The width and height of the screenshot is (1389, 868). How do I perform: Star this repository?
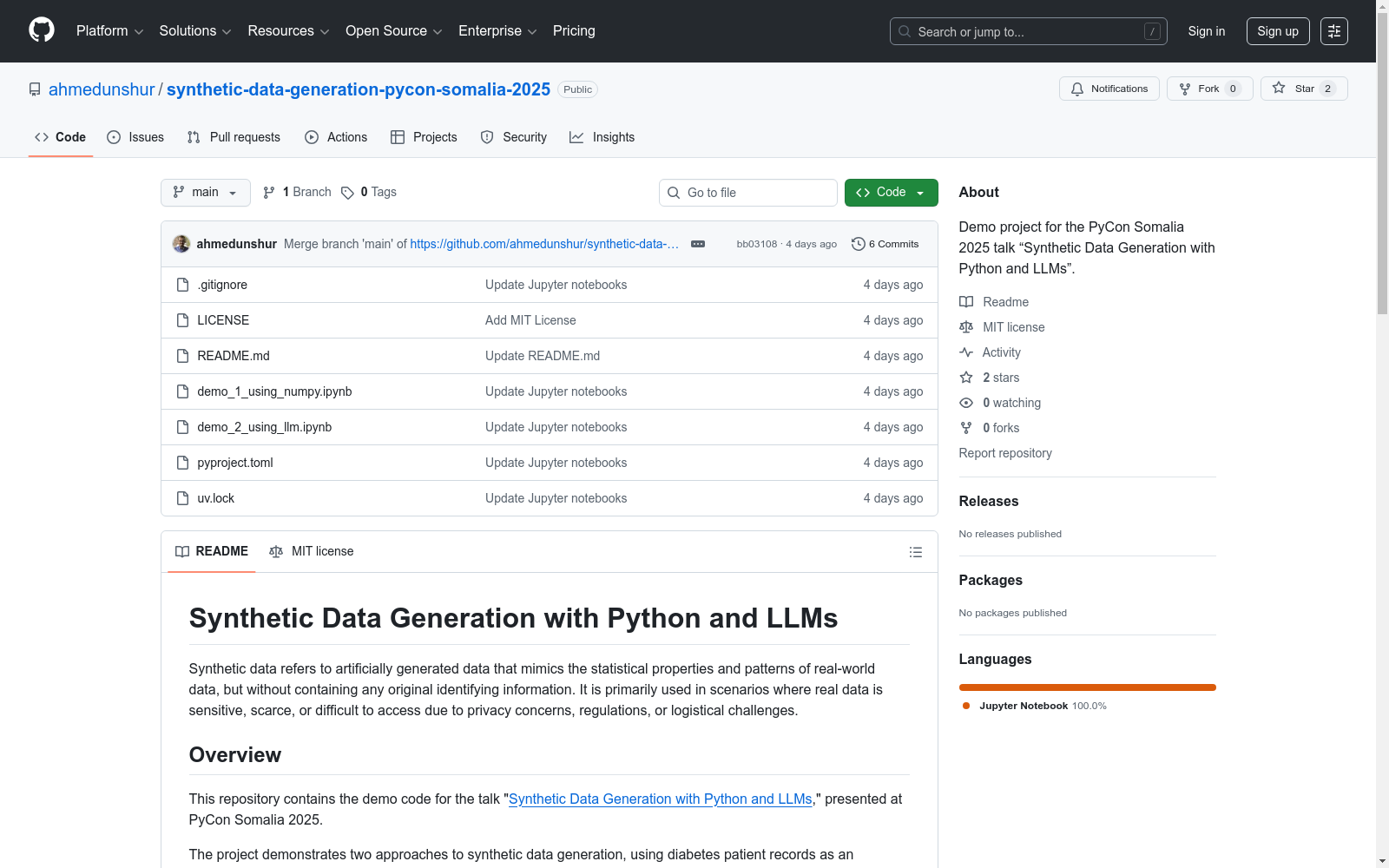click(x=1304, y=89)
